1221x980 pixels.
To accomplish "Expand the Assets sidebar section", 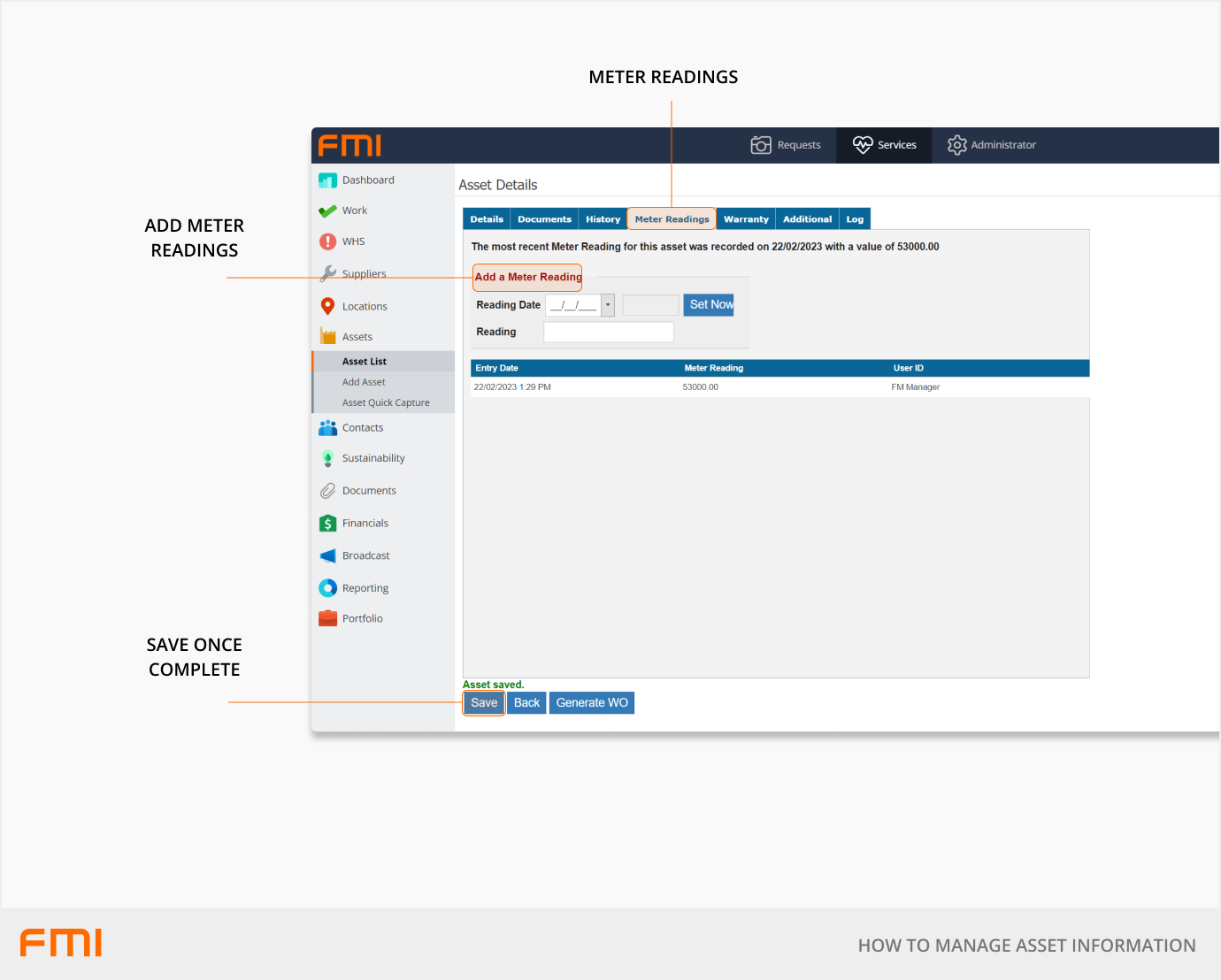I will click(357, 337).
